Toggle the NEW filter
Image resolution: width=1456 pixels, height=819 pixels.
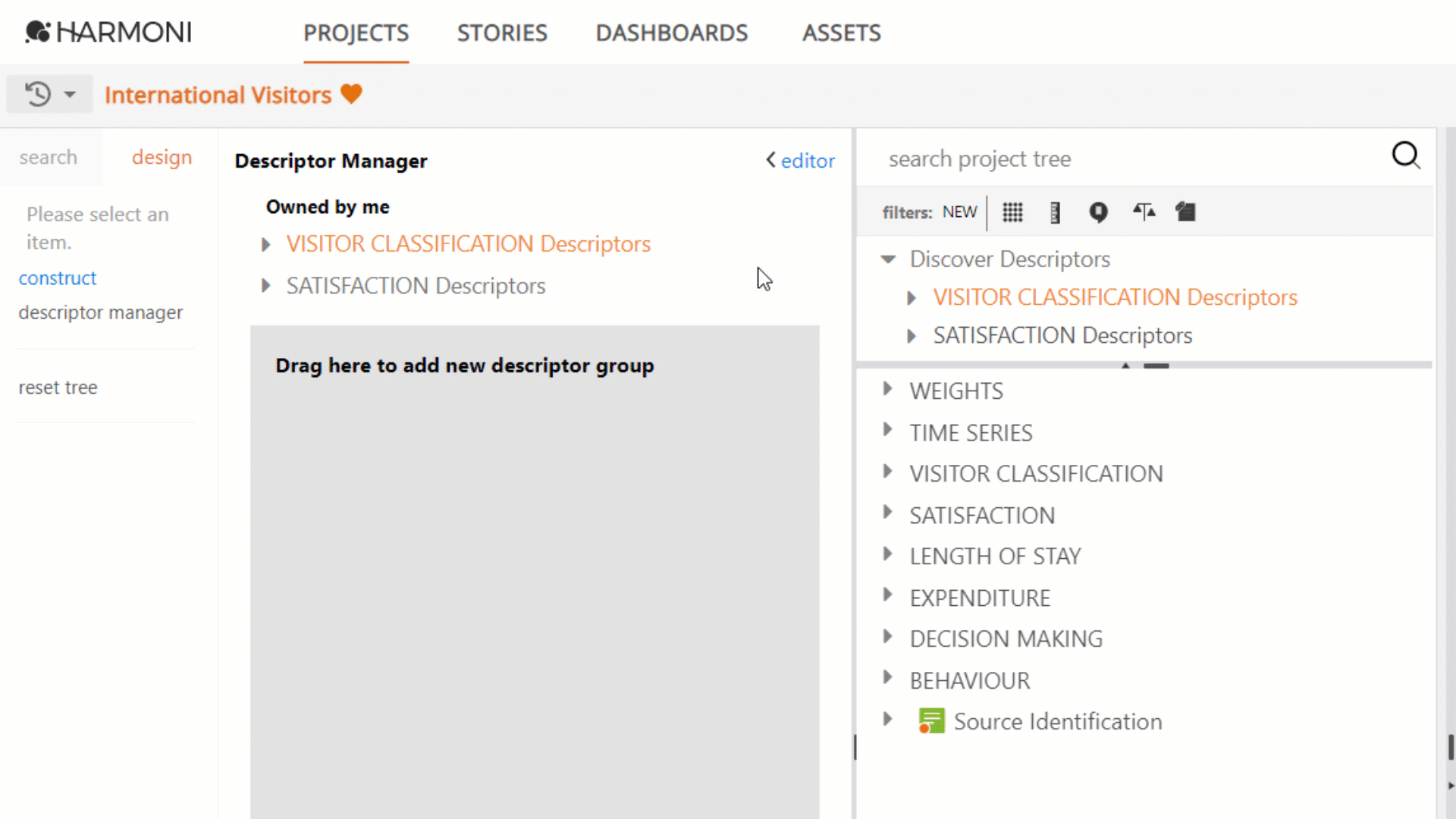point(959,212)
